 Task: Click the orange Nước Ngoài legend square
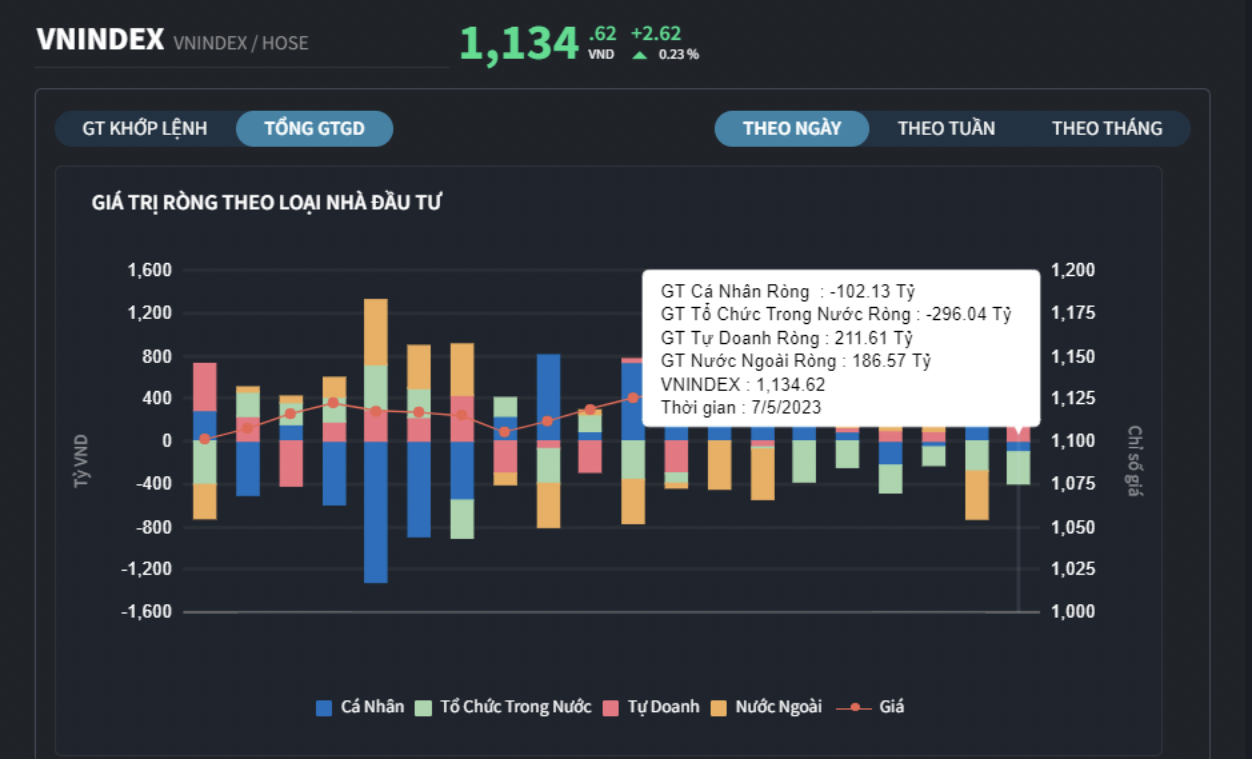pyautogui.click(x=718, y=708)
